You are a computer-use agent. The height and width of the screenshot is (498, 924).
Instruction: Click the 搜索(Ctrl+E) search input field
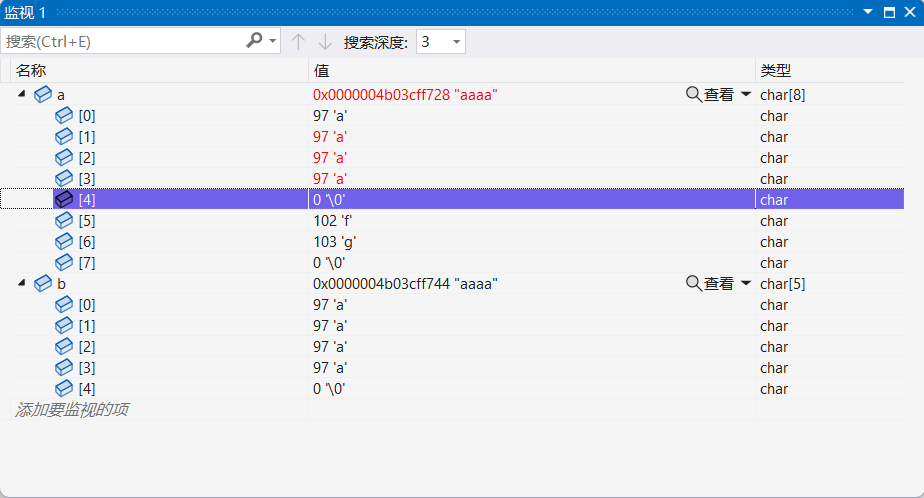click(x=124, y=41)
